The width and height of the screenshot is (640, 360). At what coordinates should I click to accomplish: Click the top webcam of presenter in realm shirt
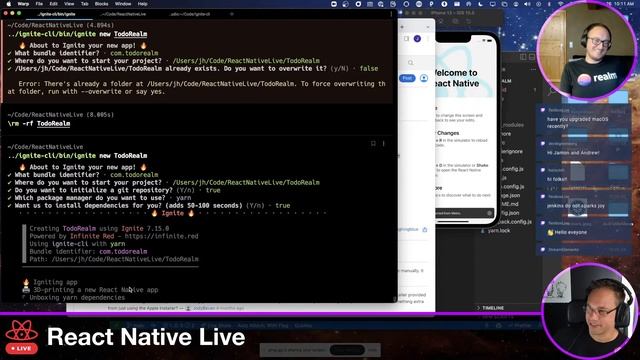(586, 51)
